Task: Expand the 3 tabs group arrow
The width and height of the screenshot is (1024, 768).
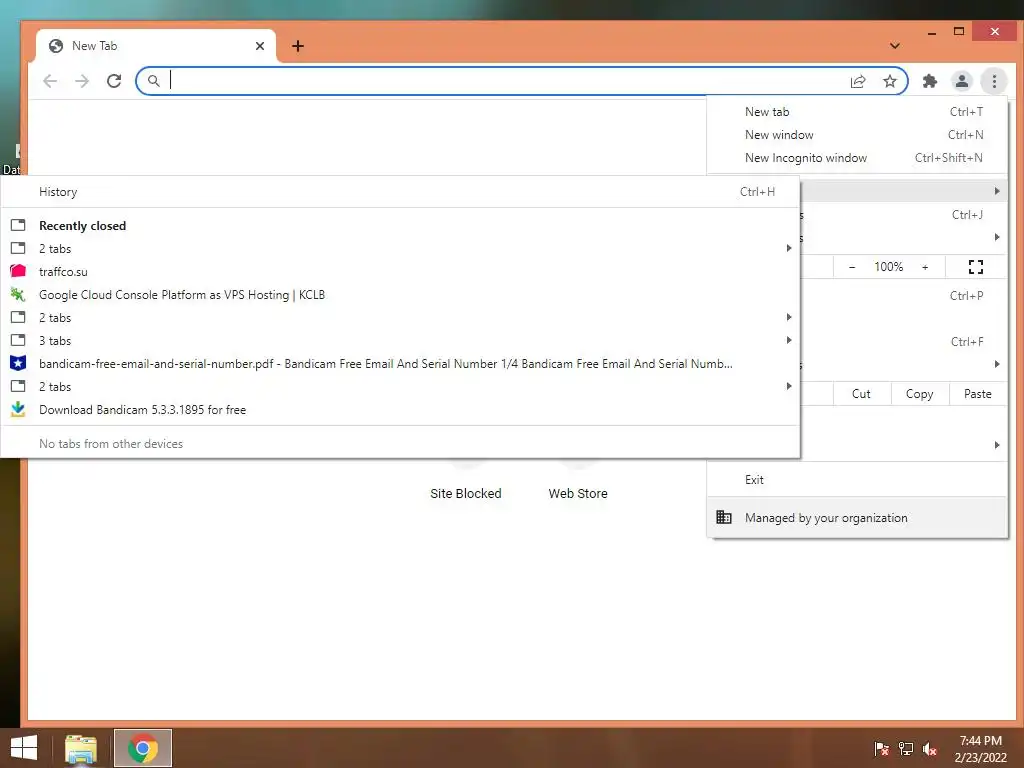Action: (789, 340)
